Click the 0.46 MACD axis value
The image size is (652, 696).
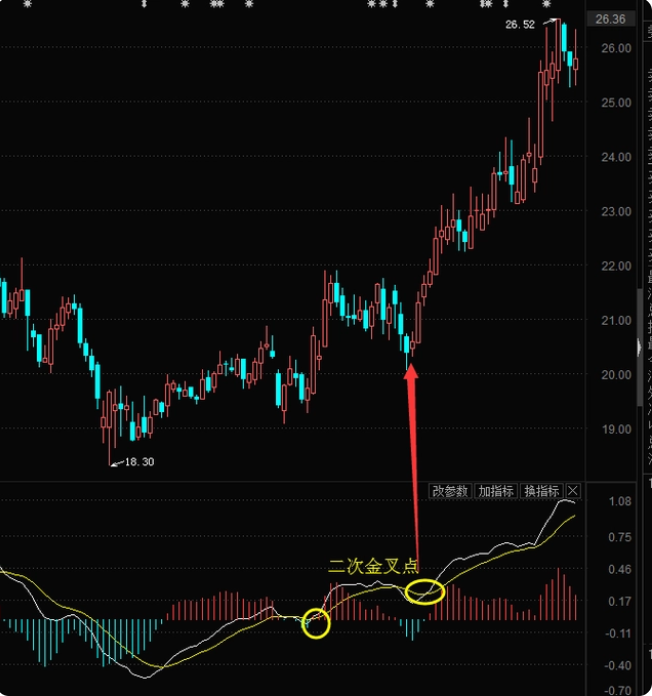click(x=620, y=569)
